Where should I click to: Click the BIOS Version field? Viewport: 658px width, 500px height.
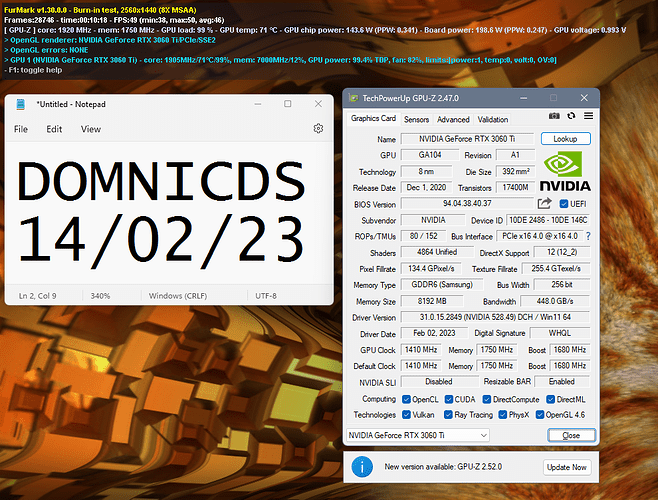[467, 204]
